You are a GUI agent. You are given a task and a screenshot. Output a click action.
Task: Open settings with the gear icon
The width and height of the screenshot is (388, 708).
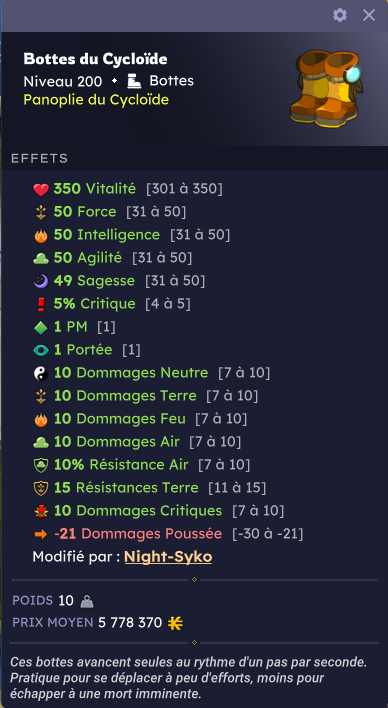click(340, 15)
